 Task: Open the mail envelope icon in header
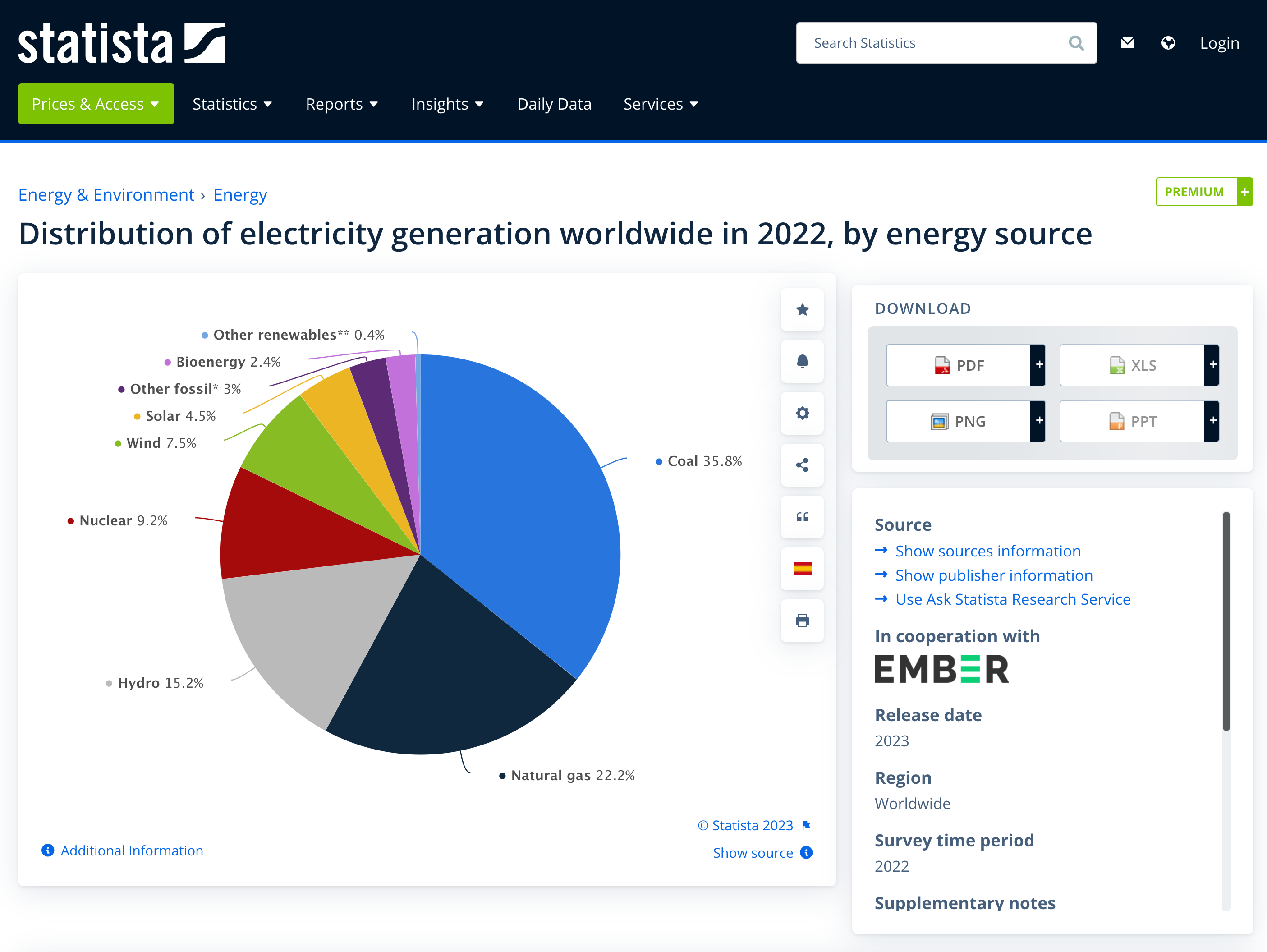[x=1127, y=43]
